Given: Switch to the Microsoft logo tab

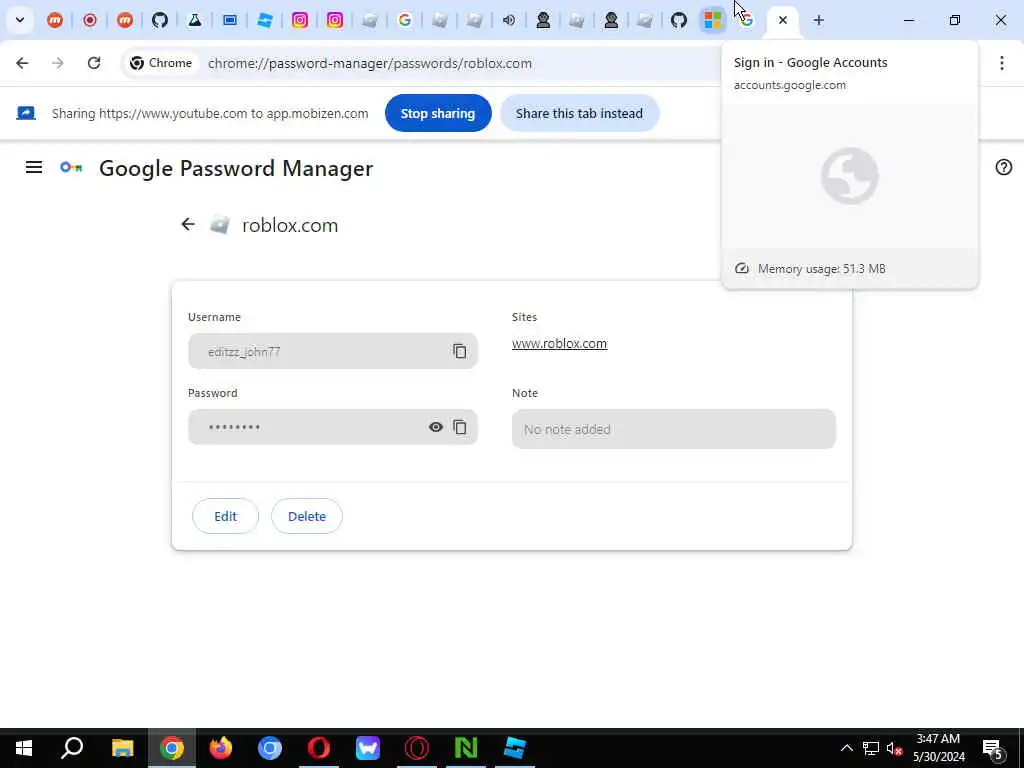Looking at the screenshot, I should (712, 20).
